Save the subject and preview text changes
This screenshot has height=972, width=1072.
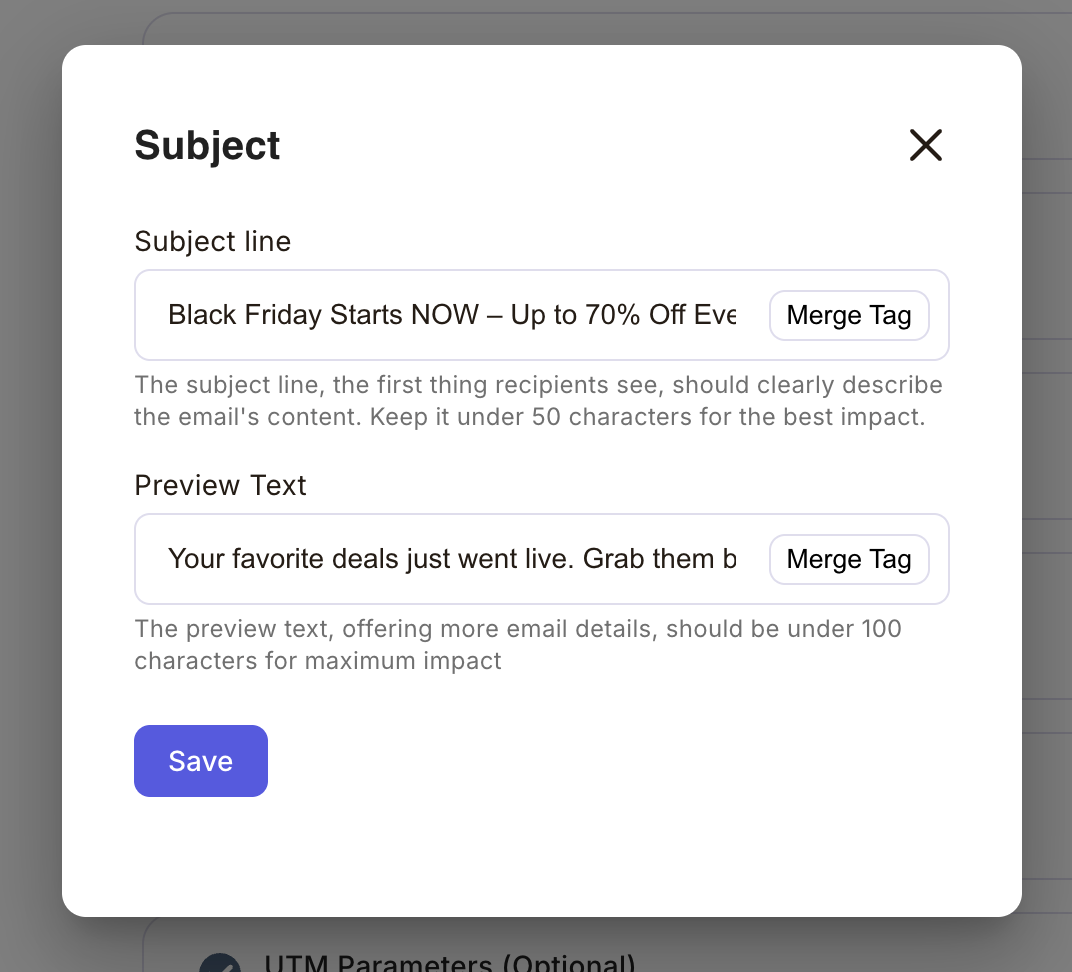200,761
